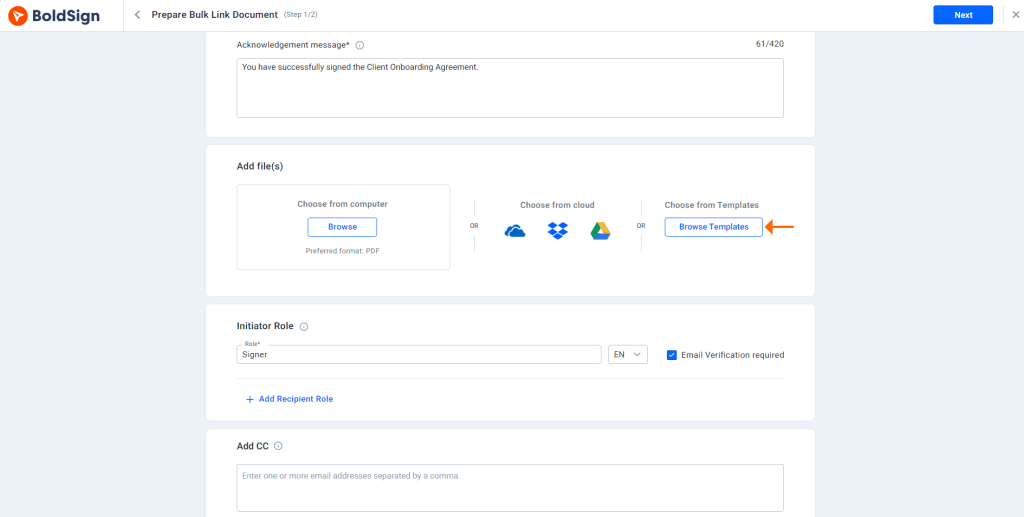
Task: Click into the Acknowledgement message textbox
Action: [x=510, y=88]
